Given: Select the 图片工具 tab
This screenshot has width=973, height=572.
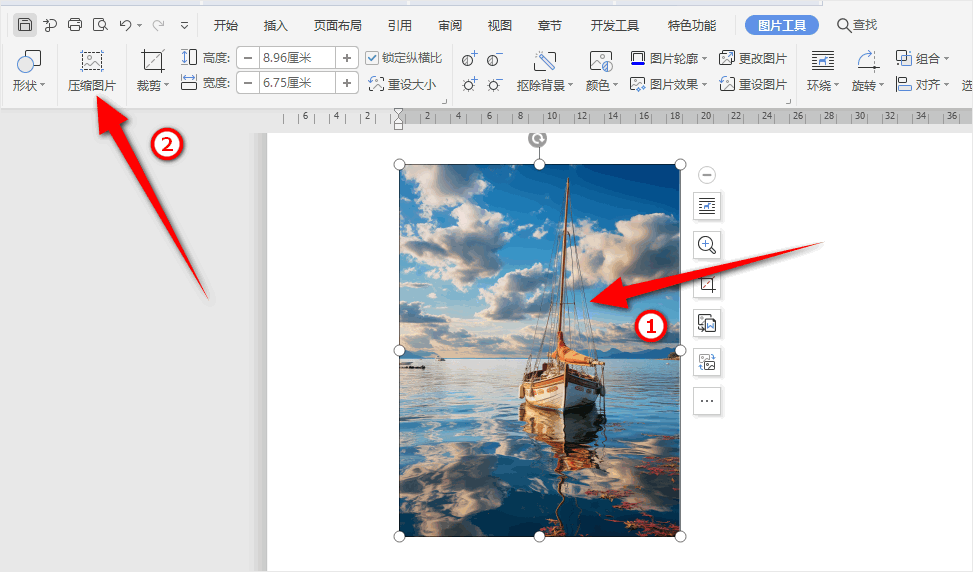Looking at the screenshot, I should pos(782,25).
